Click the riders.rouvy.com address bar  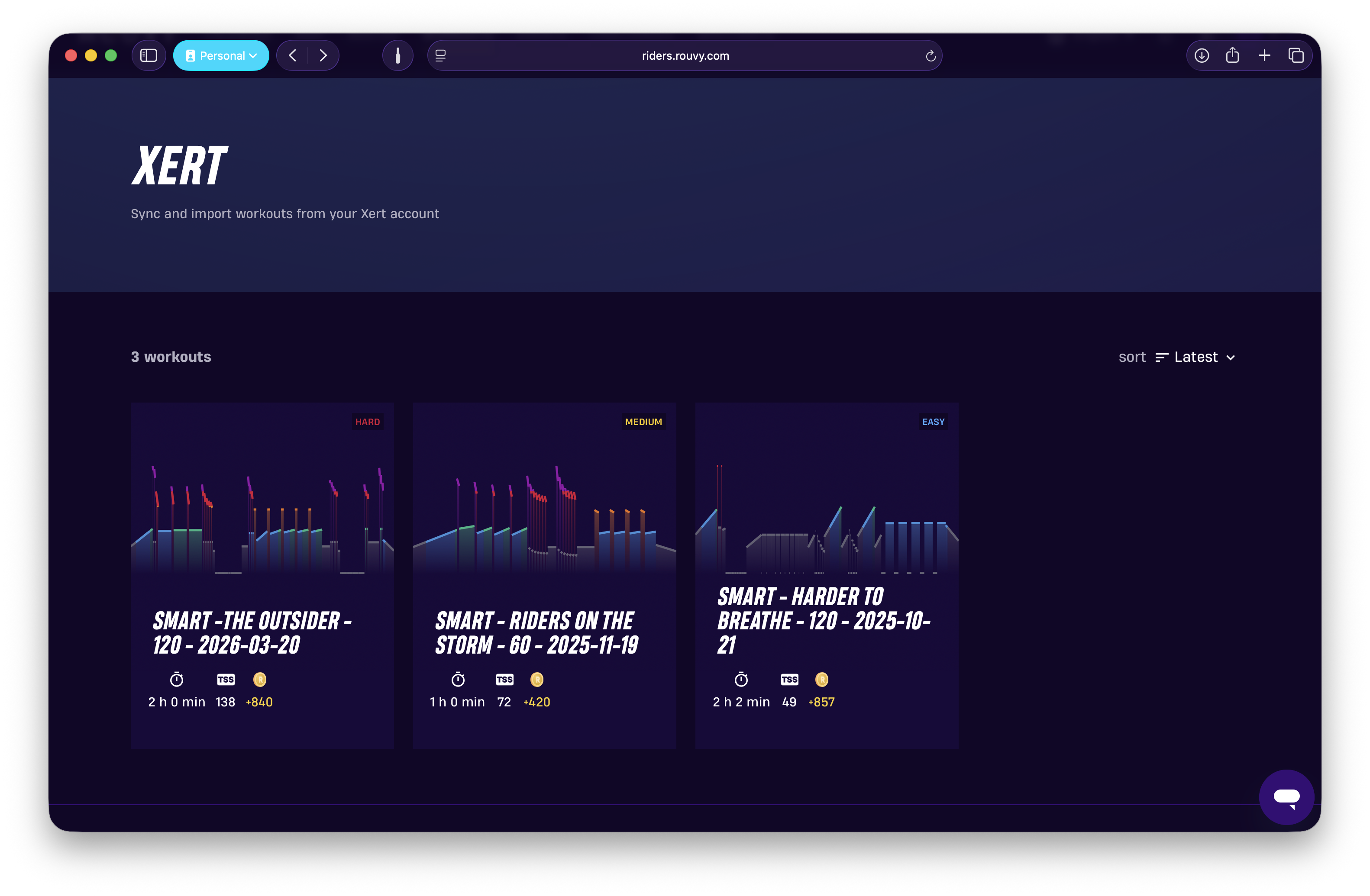(685, 56)
